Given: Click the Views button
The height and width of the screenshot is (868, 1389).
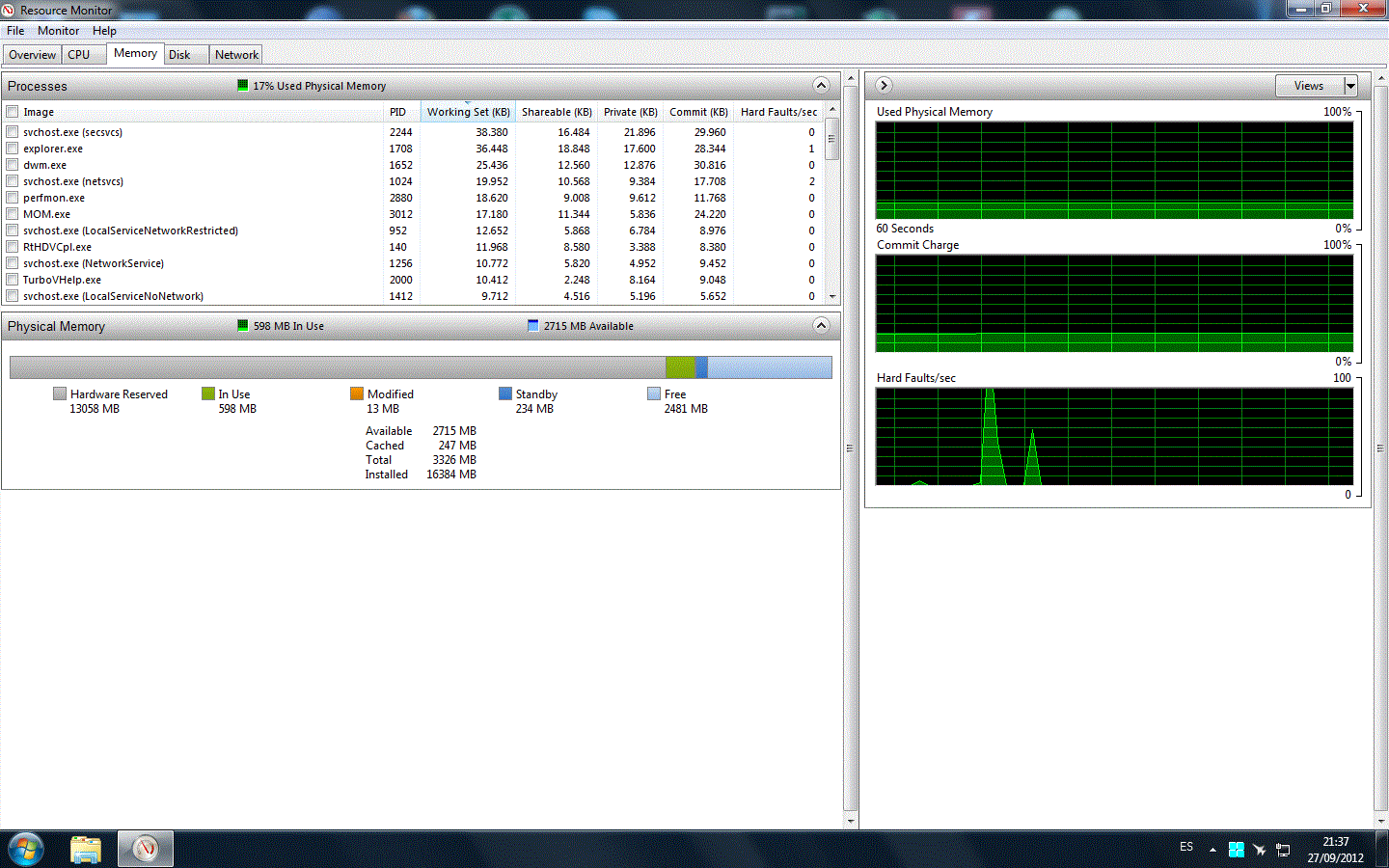Looking at the screenshot, I should click(1309, 86).
